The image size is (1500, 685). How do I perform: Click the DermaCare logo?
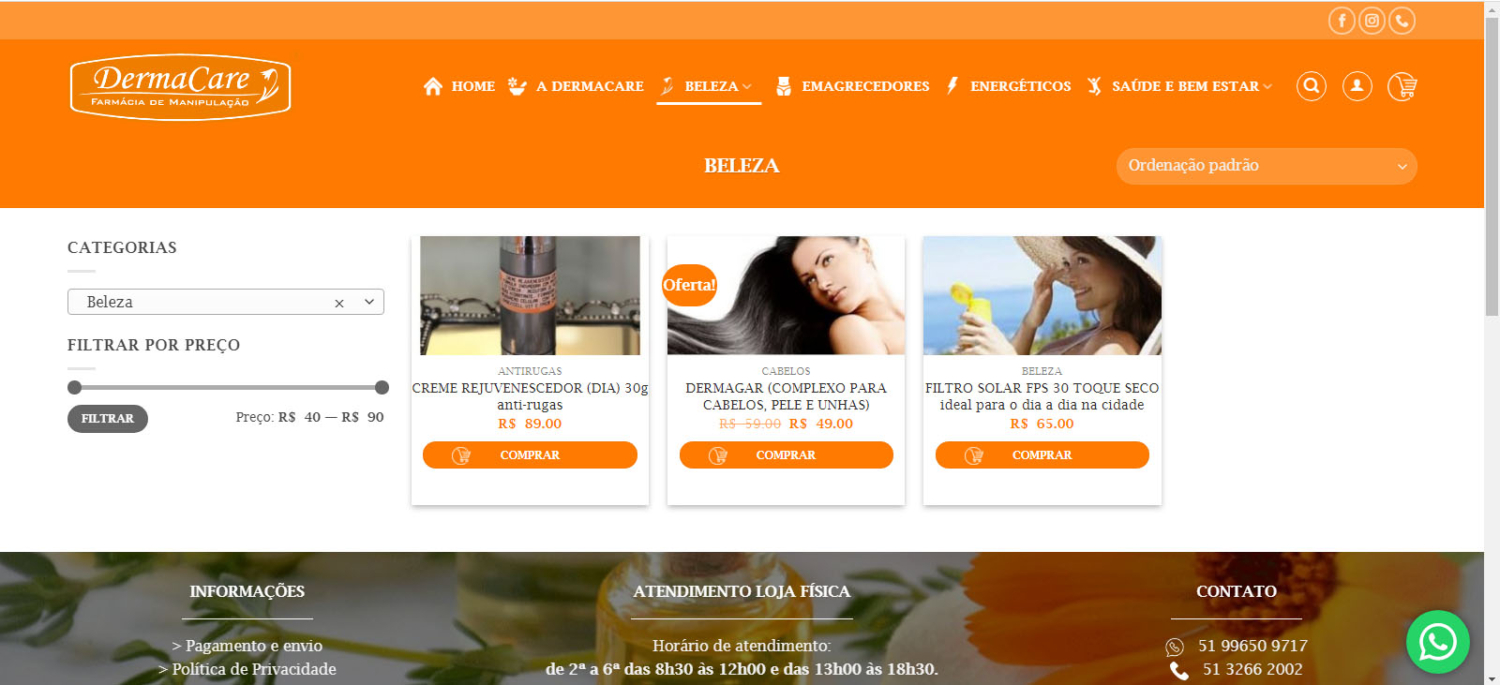click(x=180, y=86)
